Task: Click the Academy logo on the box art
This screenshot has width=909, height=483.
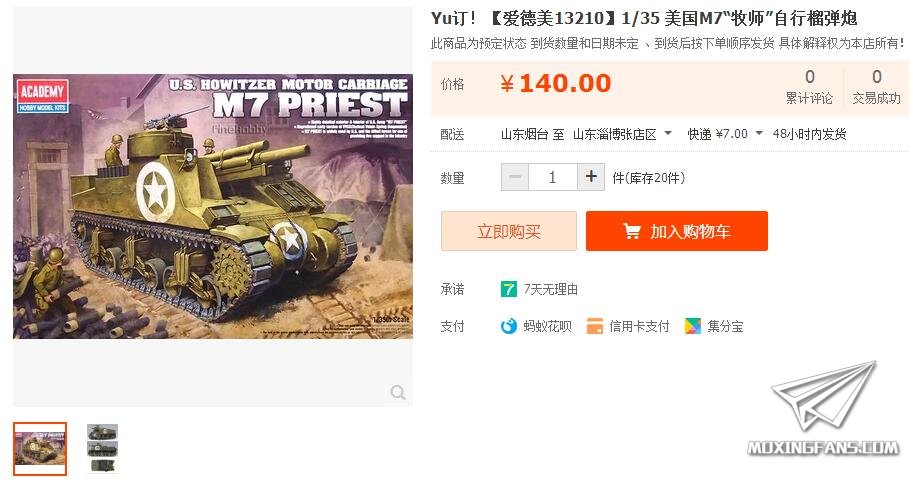Action: click(x=42, y=95)
